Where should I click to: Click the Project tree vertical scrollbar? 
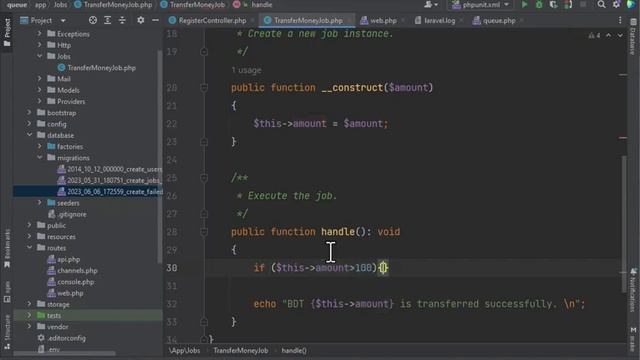tap(159, 156)
